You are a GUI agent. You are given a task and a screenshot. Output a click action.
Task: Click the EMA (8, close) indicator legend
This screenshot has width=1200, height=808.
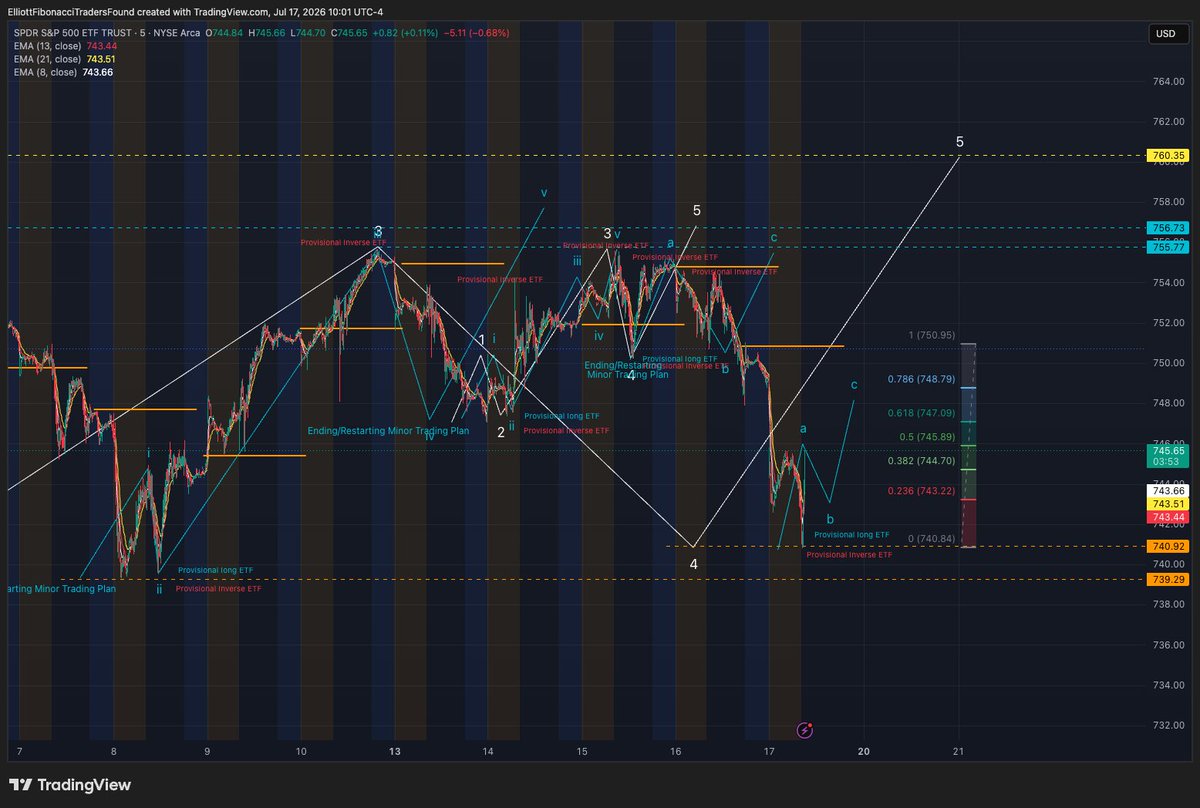point(45,72)
